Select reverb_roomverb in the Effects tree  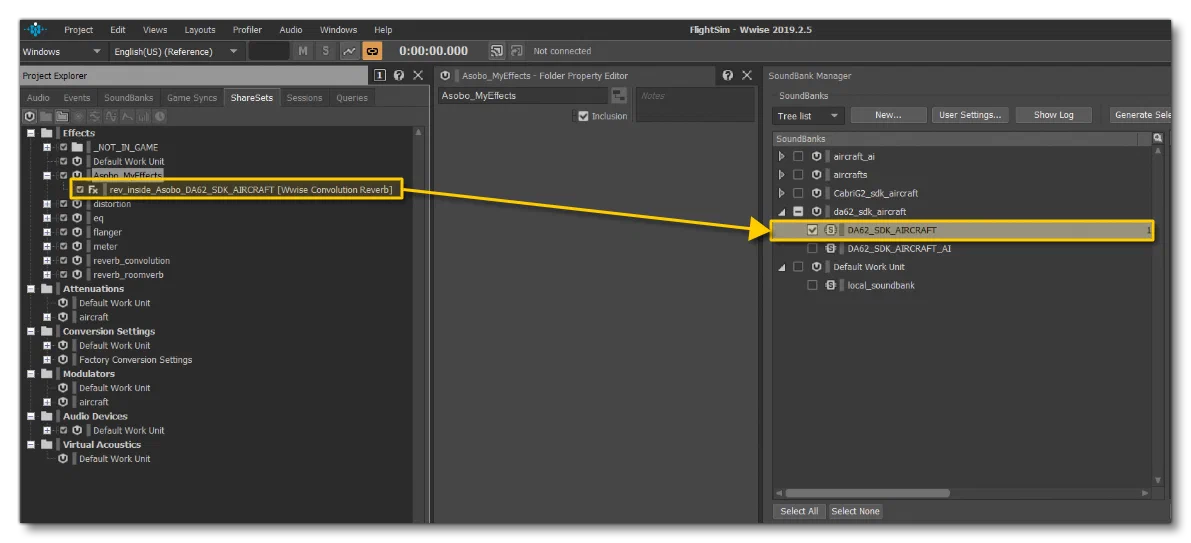pyautogui.click(x=128, y=275)
